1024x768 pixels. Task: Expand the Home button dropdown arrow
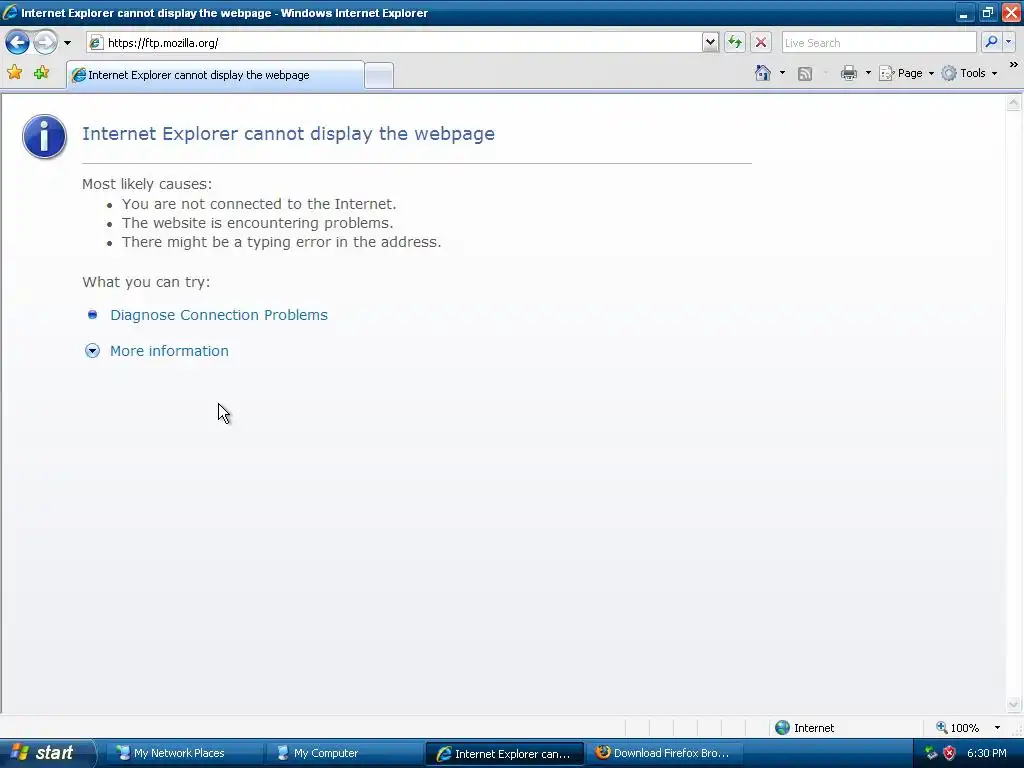pyautogui.click(x=782, y=73)
